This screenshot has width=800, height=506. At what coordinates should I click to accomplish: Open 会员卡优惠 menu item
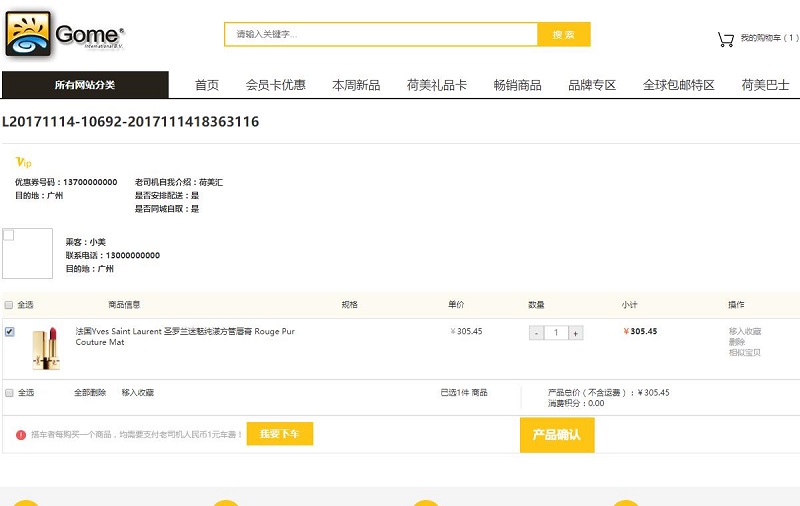tap(276, 85)
